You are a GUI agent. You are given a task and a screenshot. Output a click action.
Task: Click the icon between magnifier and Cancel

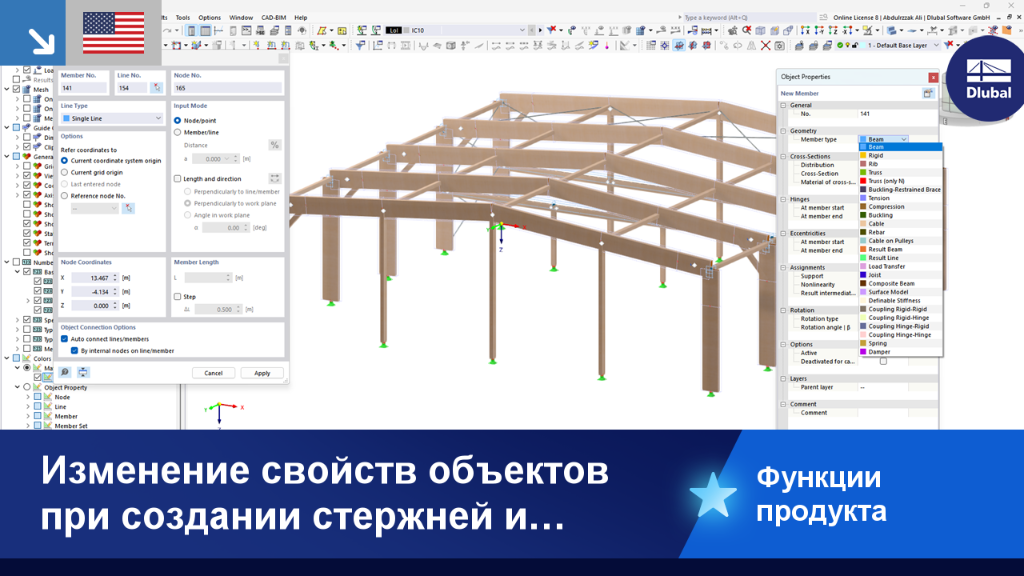click(83, 372)
